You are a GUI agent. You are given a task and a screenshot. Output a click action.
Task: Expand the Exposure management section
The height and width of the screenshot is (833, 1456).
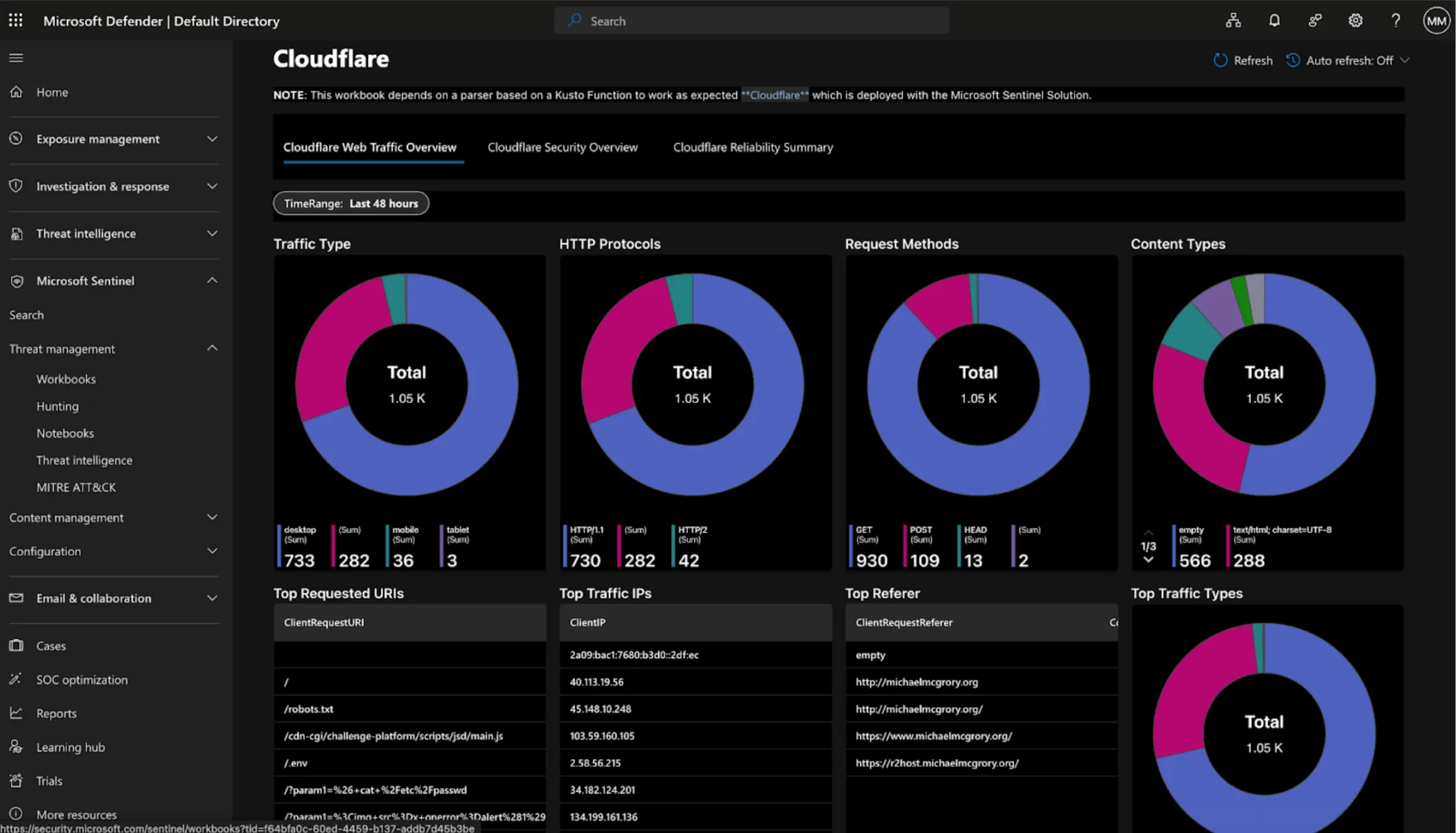(x=212, y=139)
